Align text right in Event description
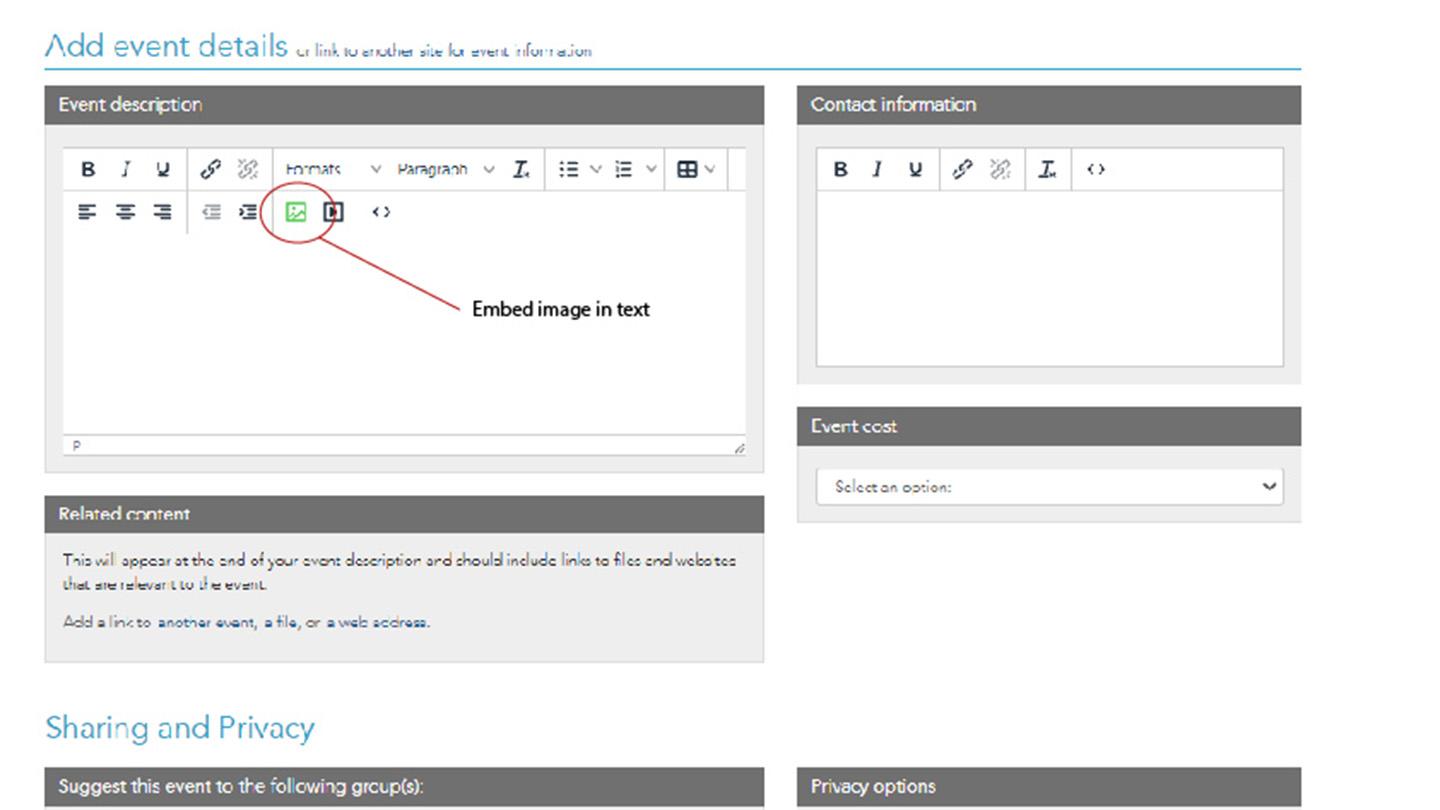The width and height of the screenshot is (1440, 810). tap(162, 212)
